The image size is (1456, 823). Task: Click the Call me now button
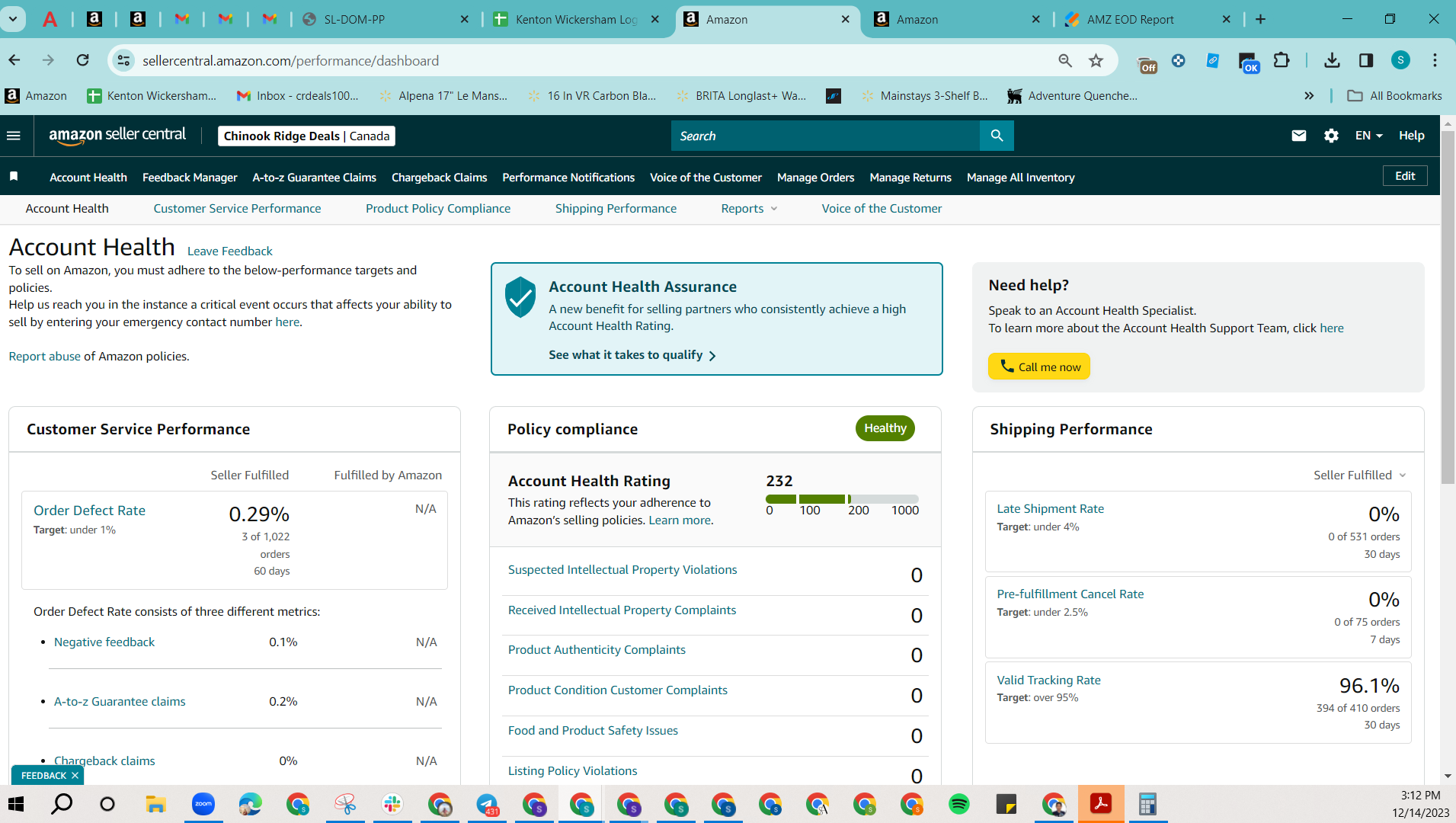click(x=1039, y=367)
